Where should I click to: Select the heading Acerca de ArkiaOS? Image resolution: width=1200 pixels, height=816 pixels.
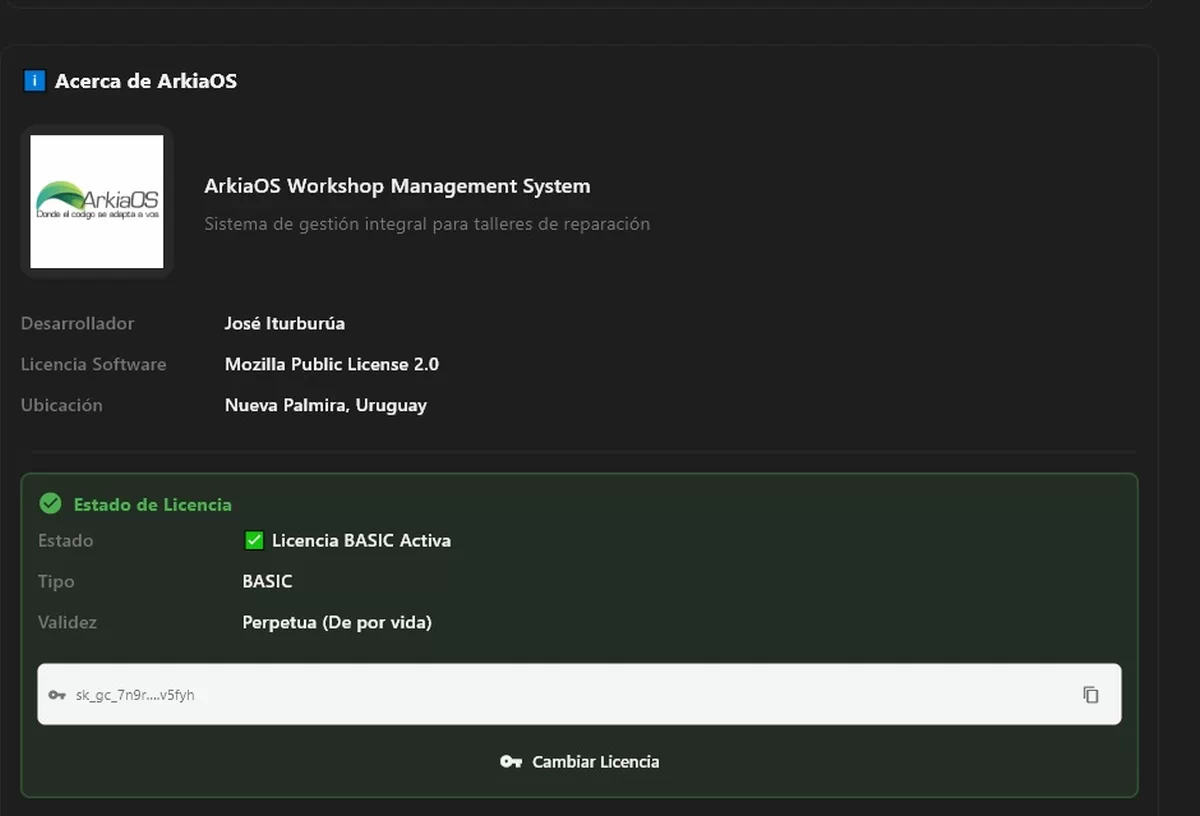[x=146, y=81]
